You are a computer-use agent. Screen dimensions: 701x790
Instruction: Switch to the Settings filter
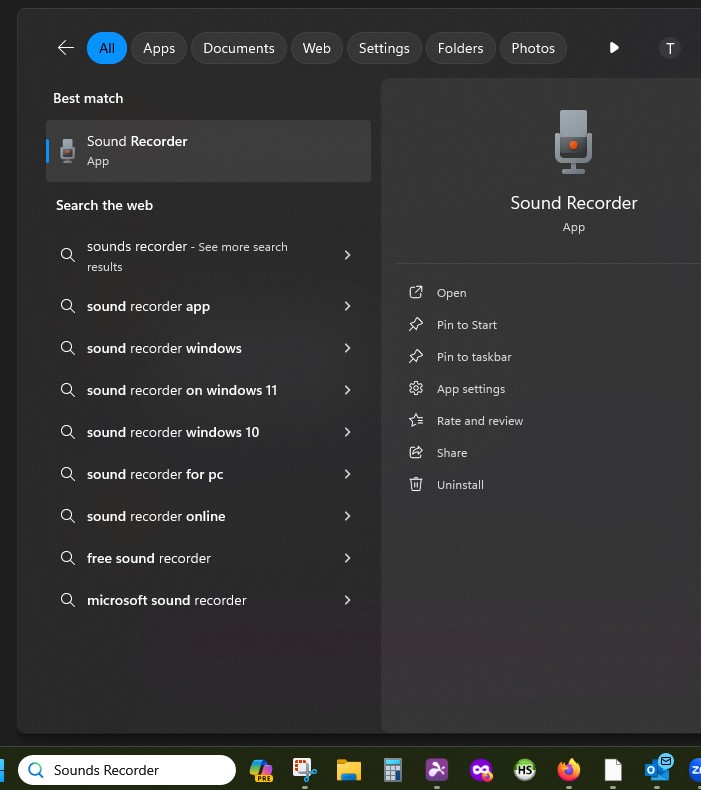click(384, 48)
